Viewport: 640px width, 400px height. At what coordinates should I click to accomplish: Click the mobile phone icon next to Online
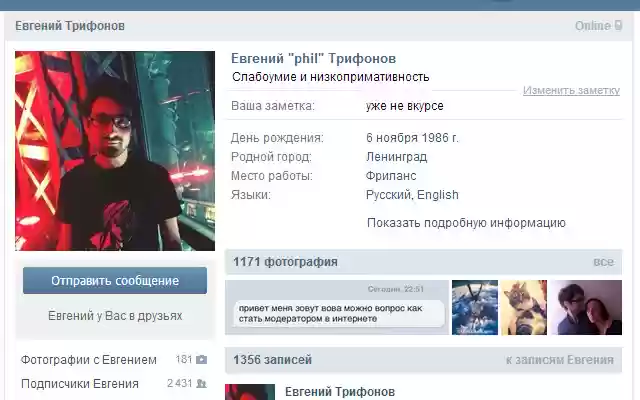[x=618, y=26]
